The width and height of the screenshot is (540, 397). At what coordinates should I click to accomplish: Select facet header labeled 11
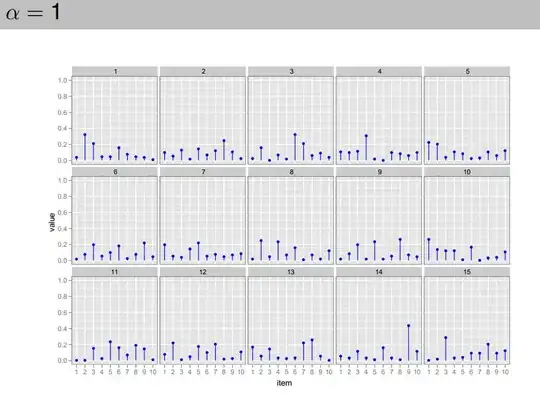[115, 272]
